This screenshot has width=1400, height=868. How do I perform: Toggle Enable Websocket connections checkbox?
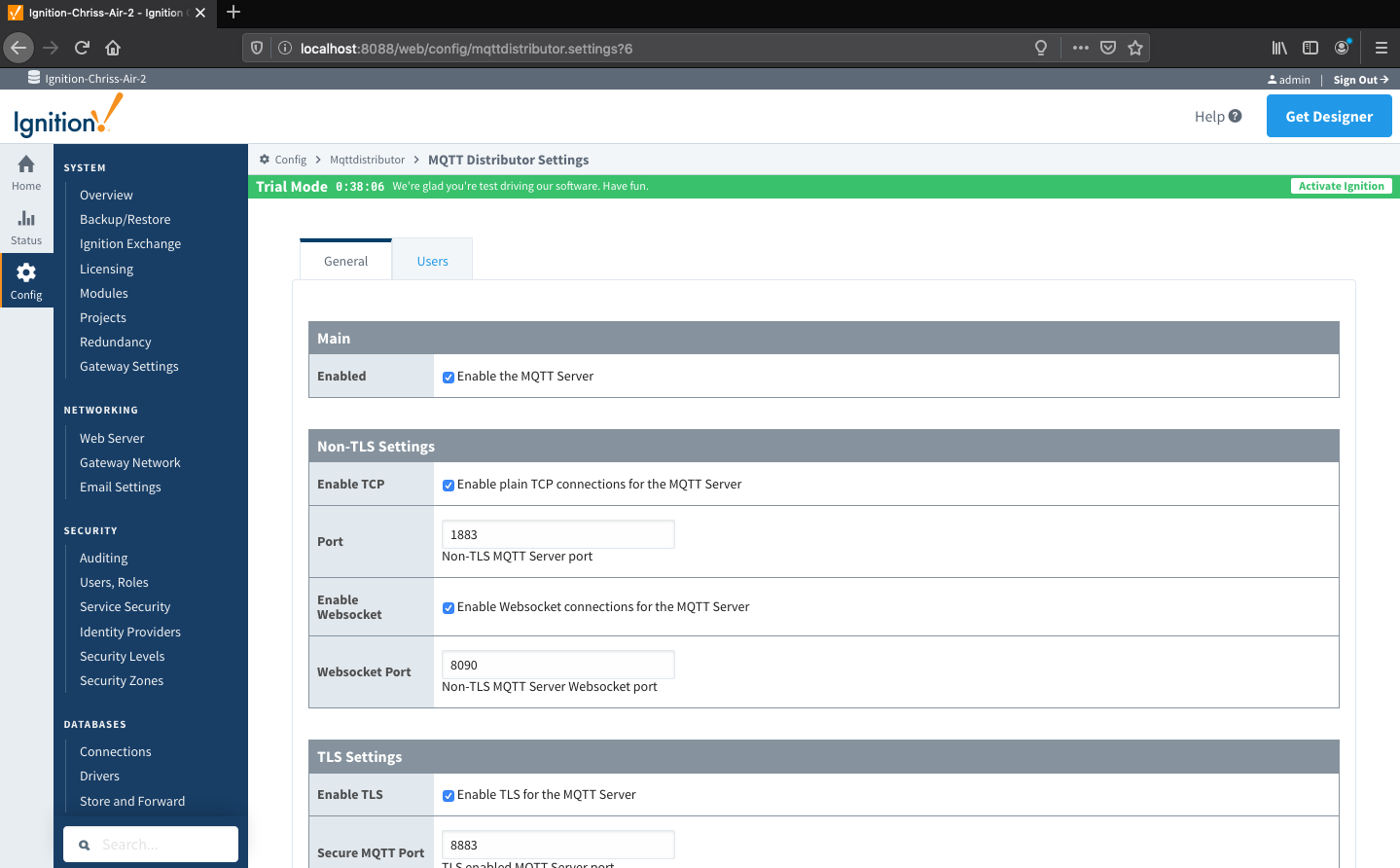coord(449,608)
